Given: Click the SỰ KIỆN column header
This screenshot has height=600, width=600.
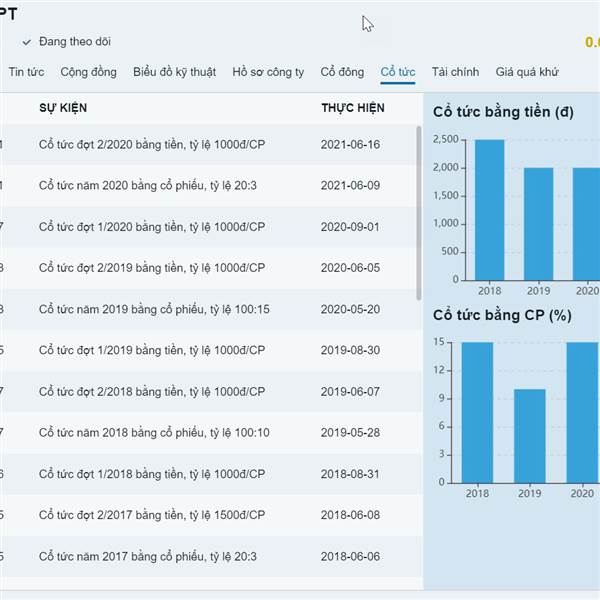Looking at the screenshot, I should pyautogui.click(x=63, y=108).
